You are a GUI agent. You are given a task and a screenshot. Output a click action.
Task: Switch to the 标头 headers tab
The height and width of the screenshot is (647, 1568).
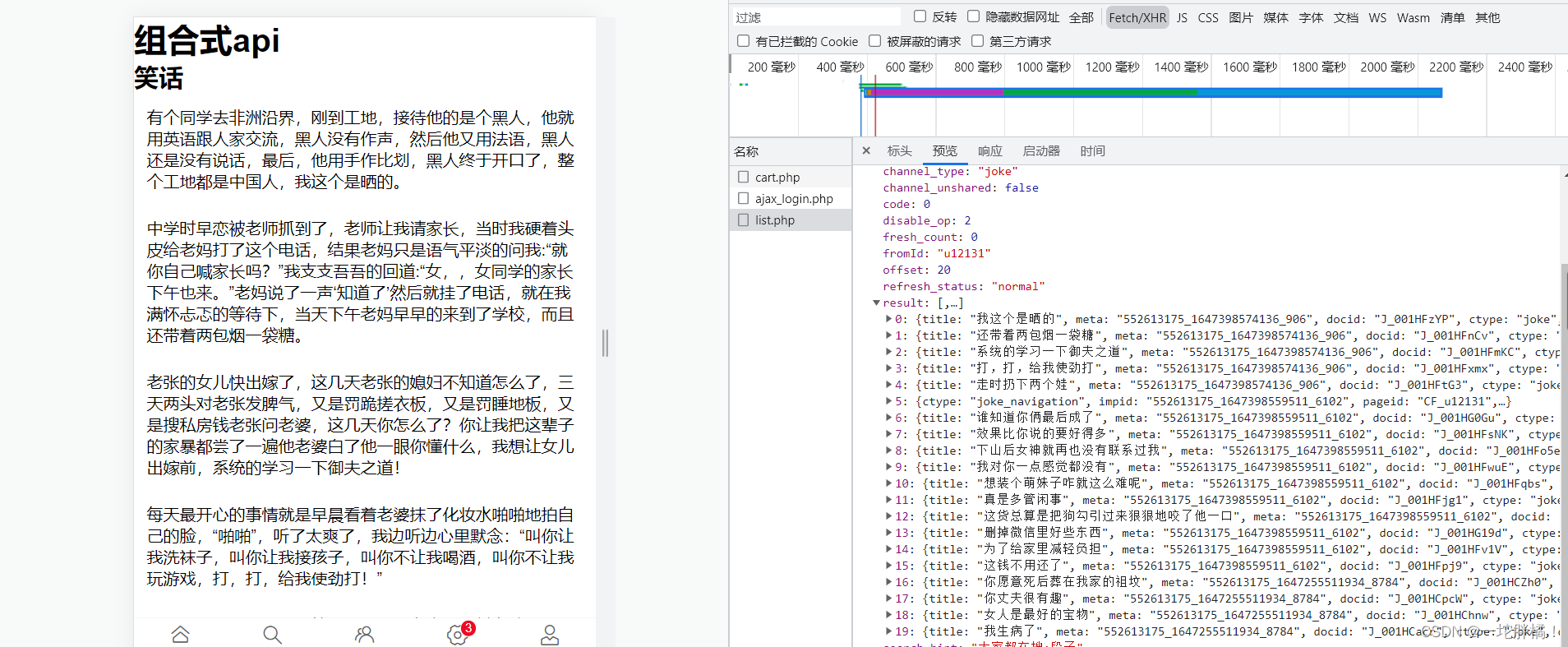click(900, 150)
